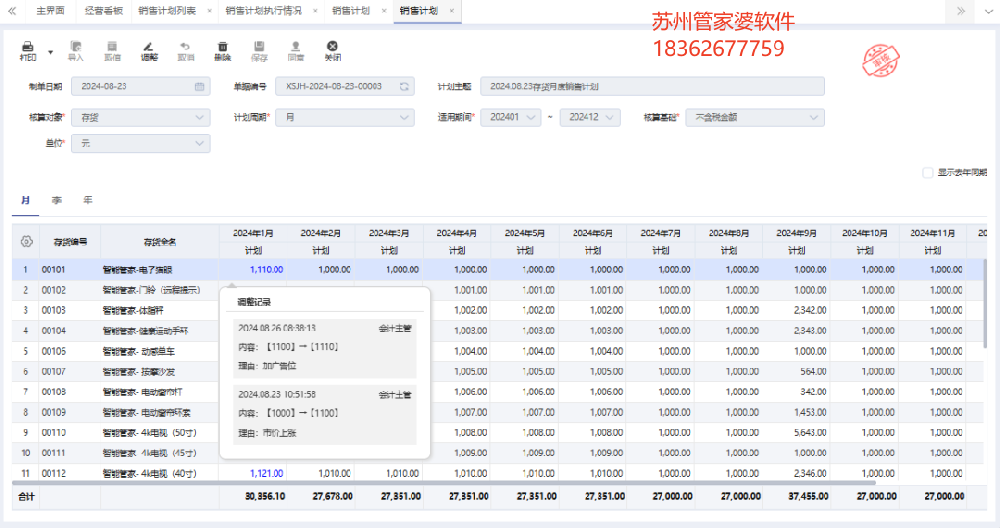Click the 2024年9月 column header
This screenshot has width=1000, height=528.
click(797, 233)
